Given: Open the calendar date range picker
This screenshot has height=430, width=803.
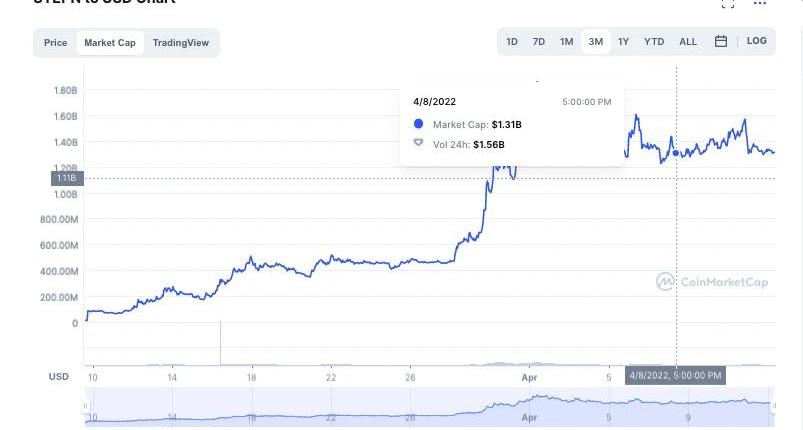Looking at the screenshot, I should [721, 42].
